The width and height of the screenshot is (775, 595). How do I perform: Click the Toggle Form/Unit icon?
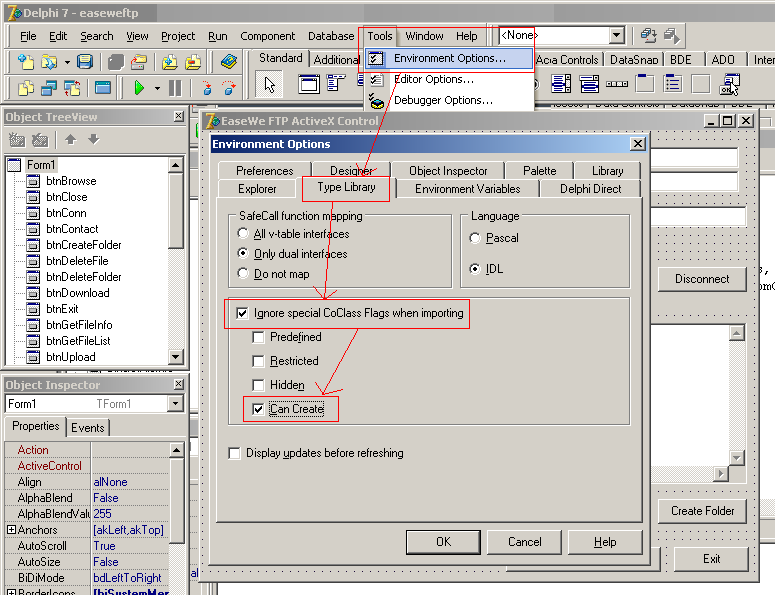click(72, 88)
